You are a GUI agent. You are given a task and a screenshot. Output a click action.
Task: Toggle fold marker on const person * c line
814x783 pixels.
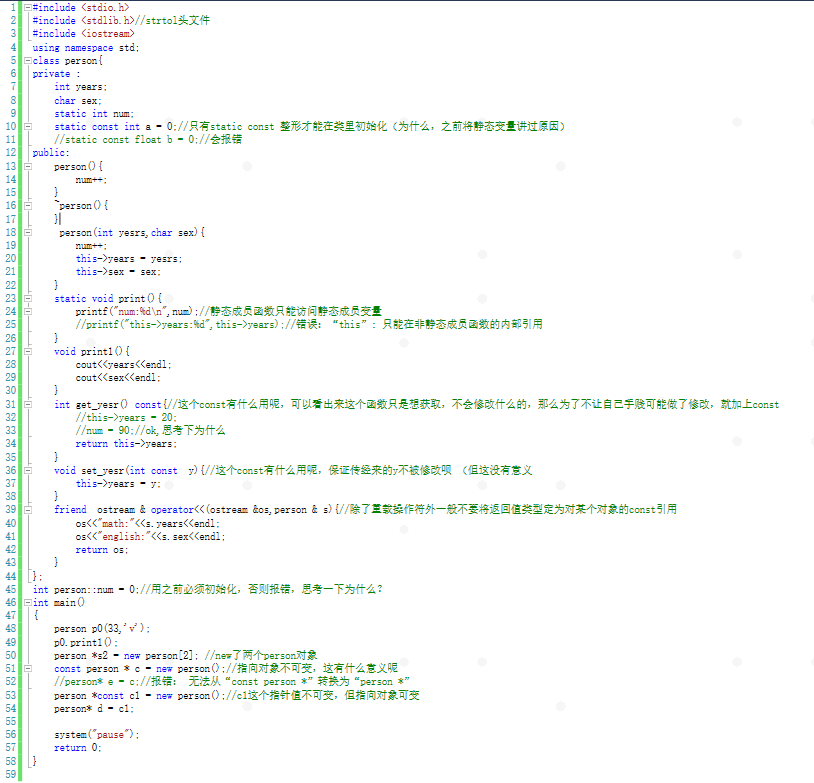pyautogui.click(x=28, y=668)
